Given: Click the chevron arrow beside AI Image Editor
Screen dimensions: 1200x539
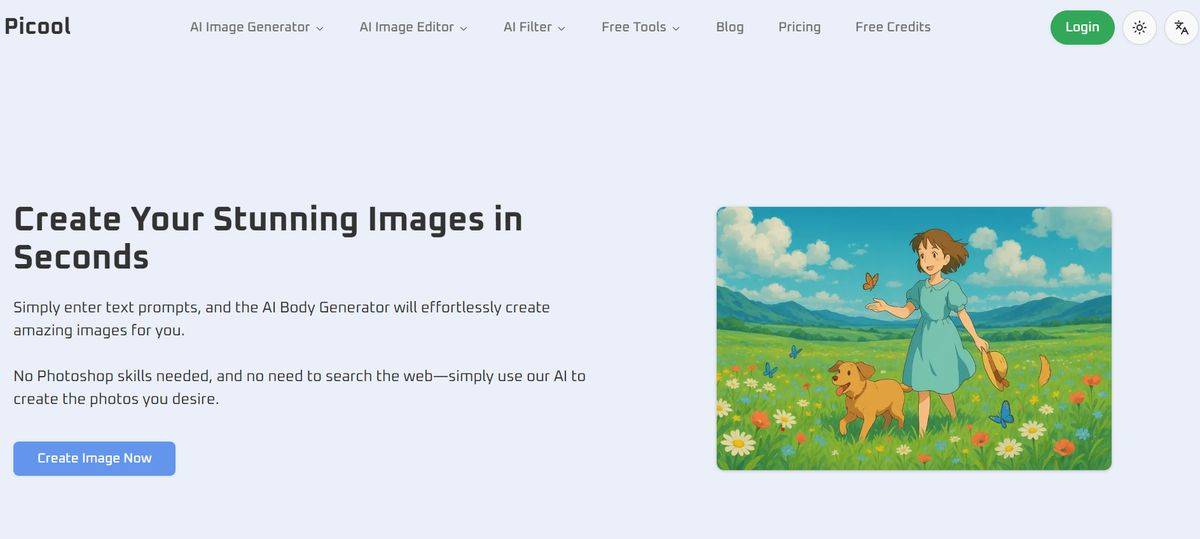Looking at the screenshot, I should [x=464, y=29].
